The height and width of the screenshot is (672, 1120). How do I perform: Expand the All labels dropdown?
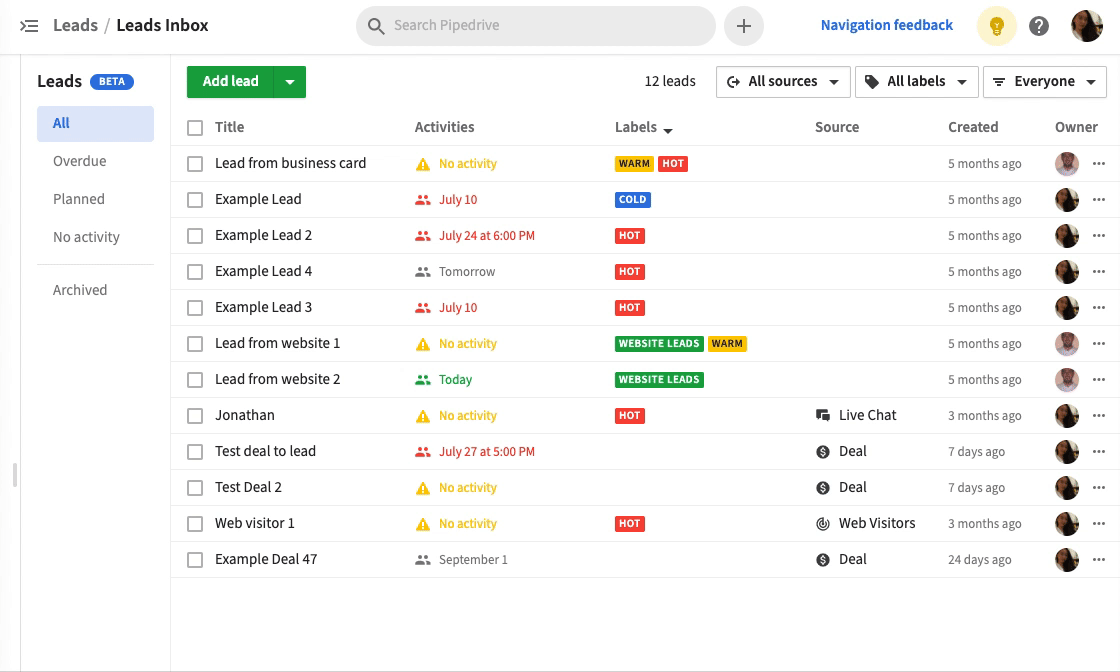[x=916, y=81]
